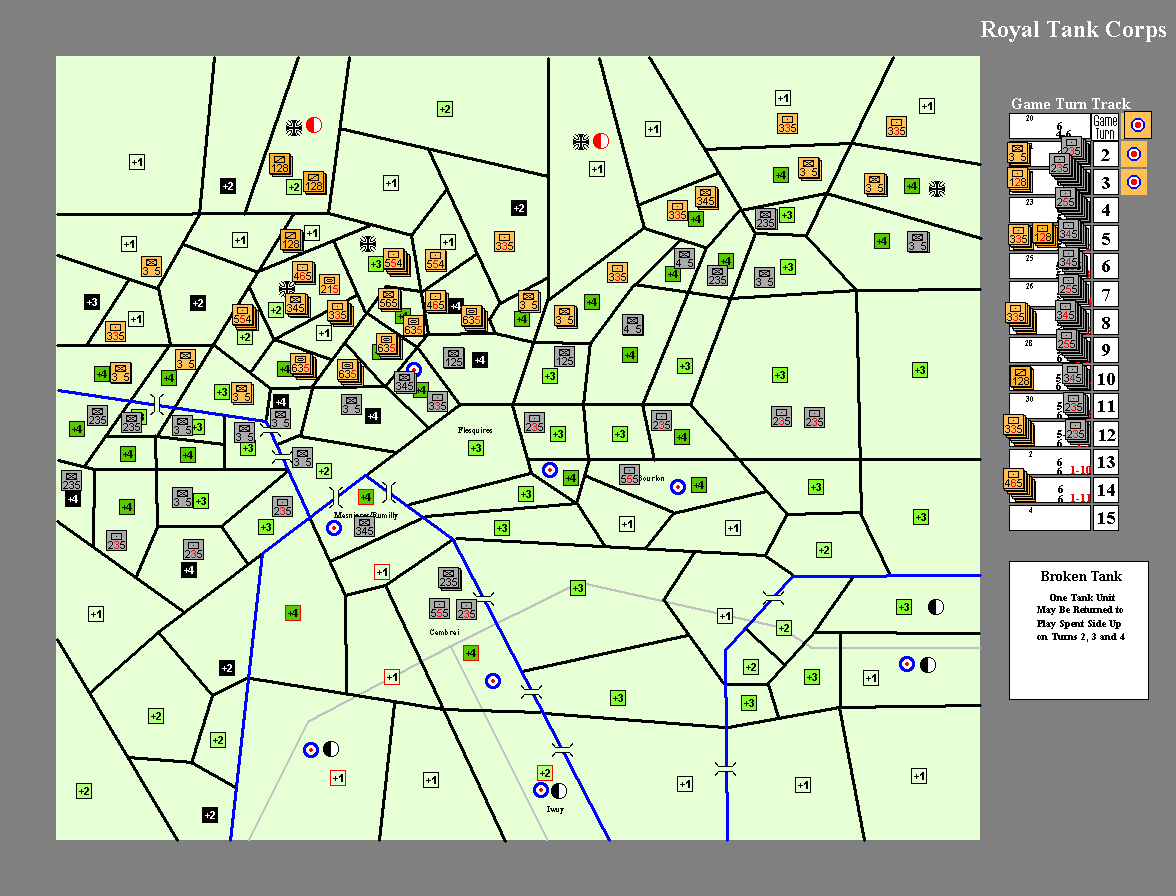Screen dimensions: 1176x896
Task: Select gray 125 counter beside black +4
Action: pyautogui.click(x=454, y=358)
